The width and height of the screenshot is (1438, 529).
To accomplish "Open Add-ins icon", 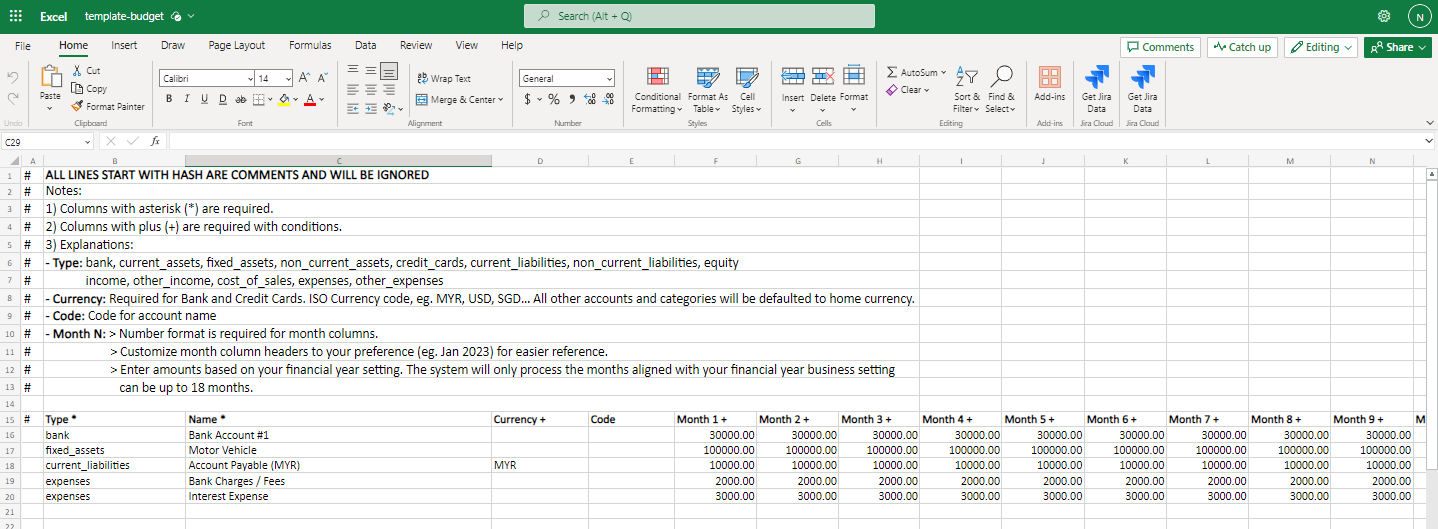I will [1050, 77].
